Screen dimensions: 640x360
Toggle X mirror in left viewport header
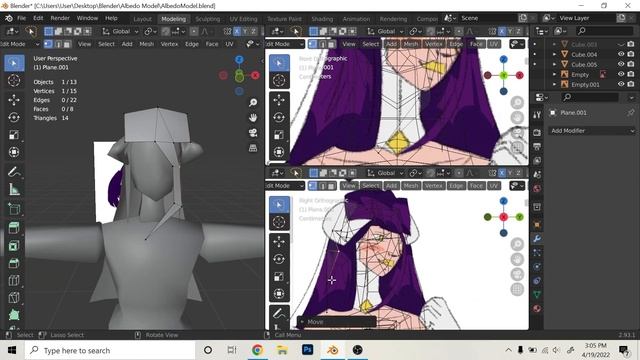(x=237, y=31)
